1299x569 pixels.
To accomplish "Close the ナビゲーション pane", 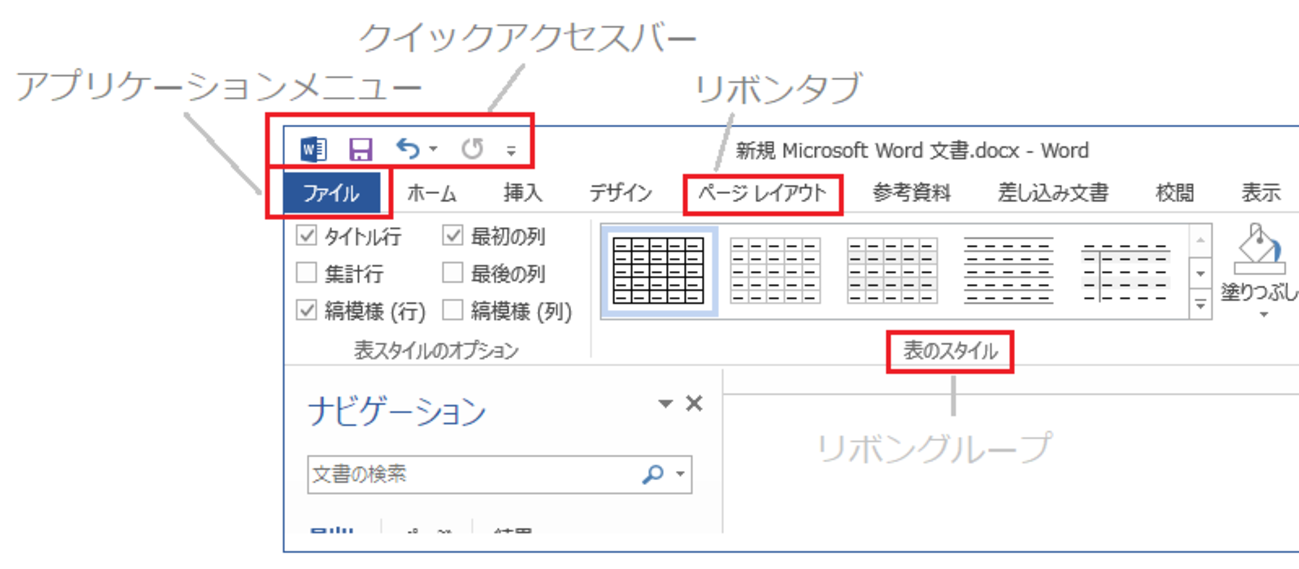I will 694,403.
